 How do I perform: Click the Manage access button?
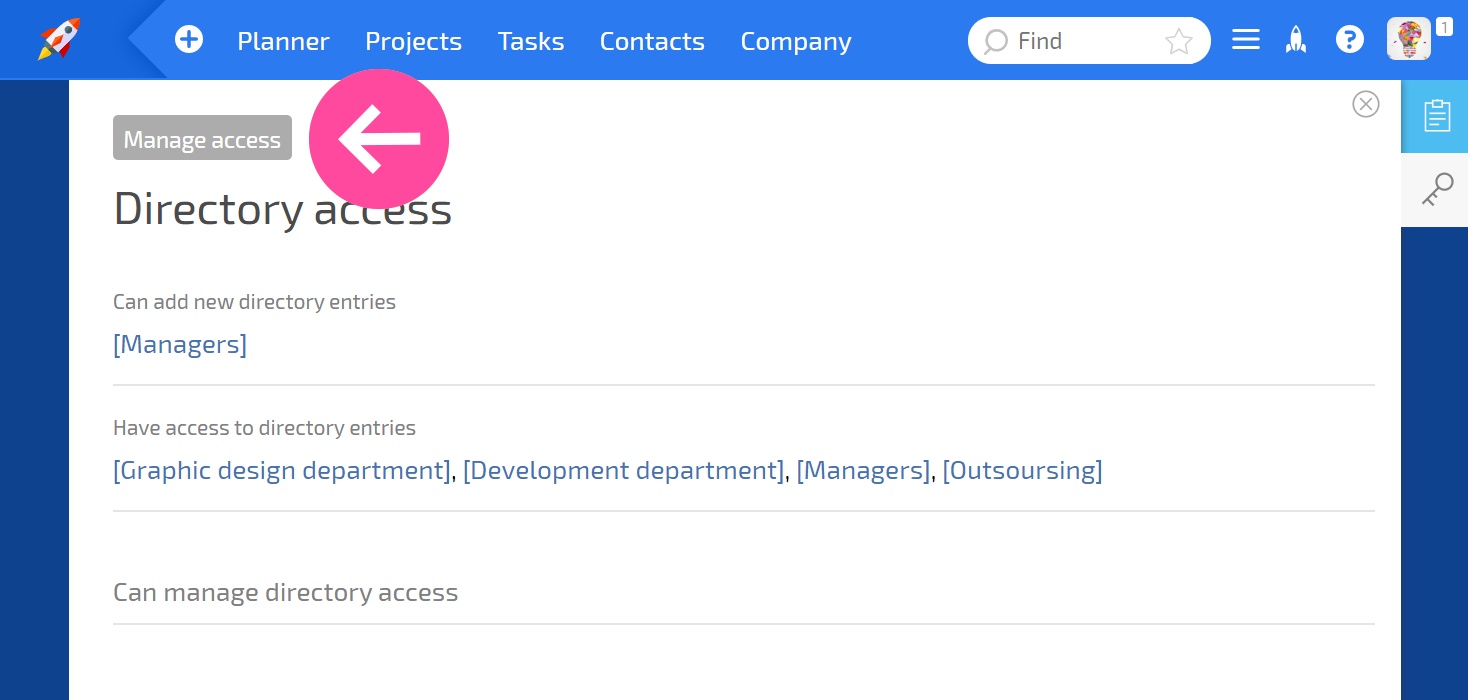[x=202, y=138]
